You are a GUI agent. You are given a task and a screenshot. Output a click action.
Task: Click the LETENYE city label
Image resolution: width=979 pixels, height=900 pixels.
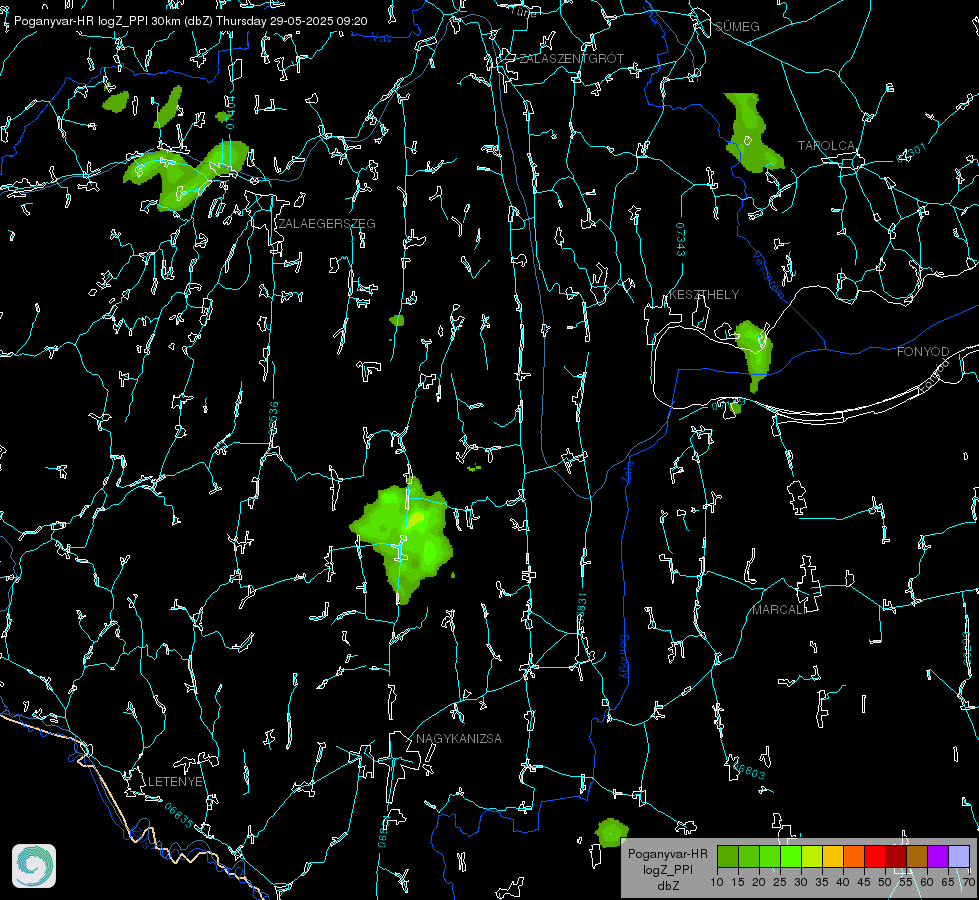pyautogui.click(x=175, y=782)
